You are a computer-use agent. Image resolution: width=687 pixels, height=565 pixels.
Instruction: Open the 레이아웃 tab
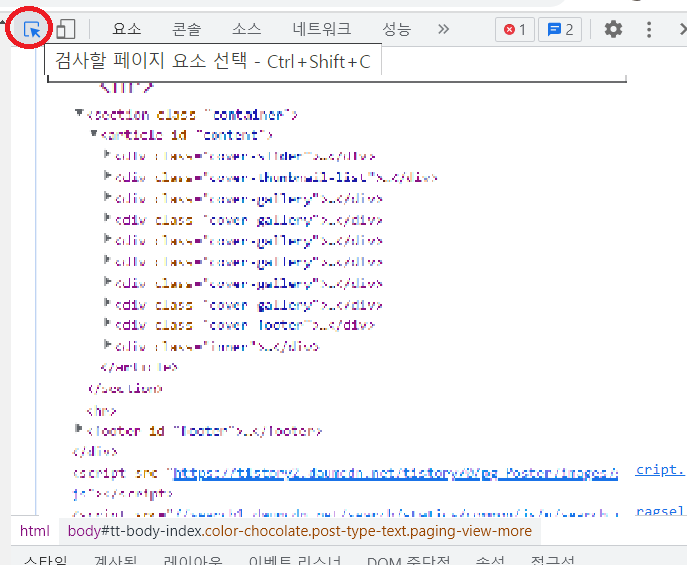click(x=193, y=560)
